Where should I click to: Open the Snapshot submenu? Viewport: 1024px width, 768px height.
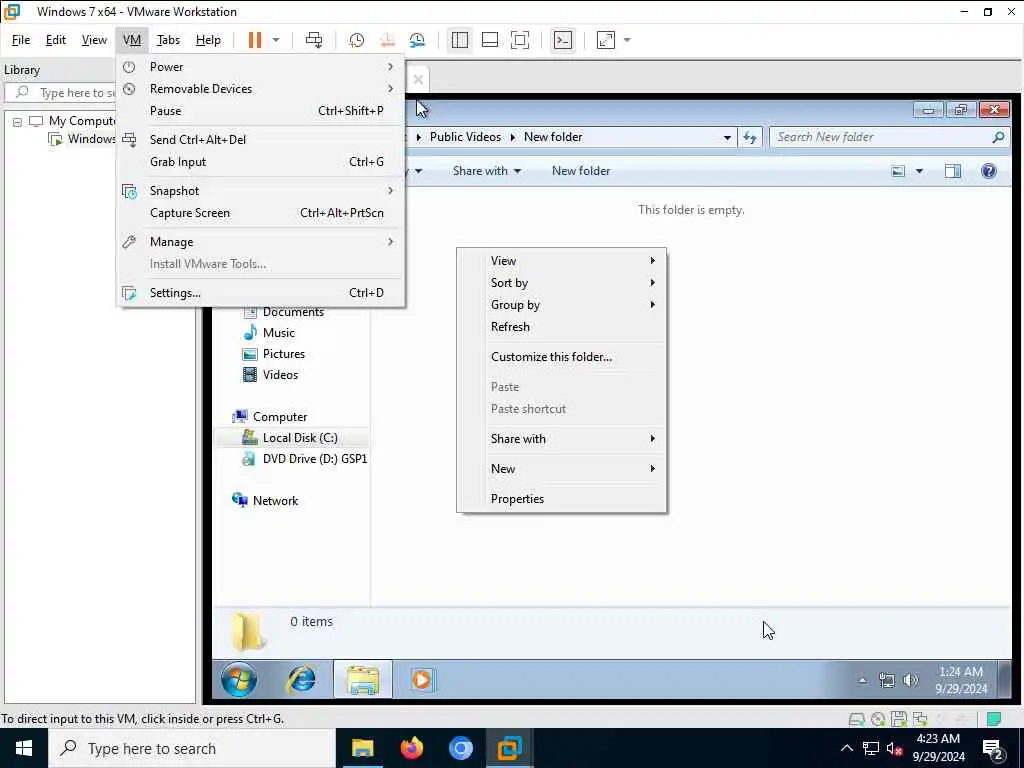coord(261,191)
